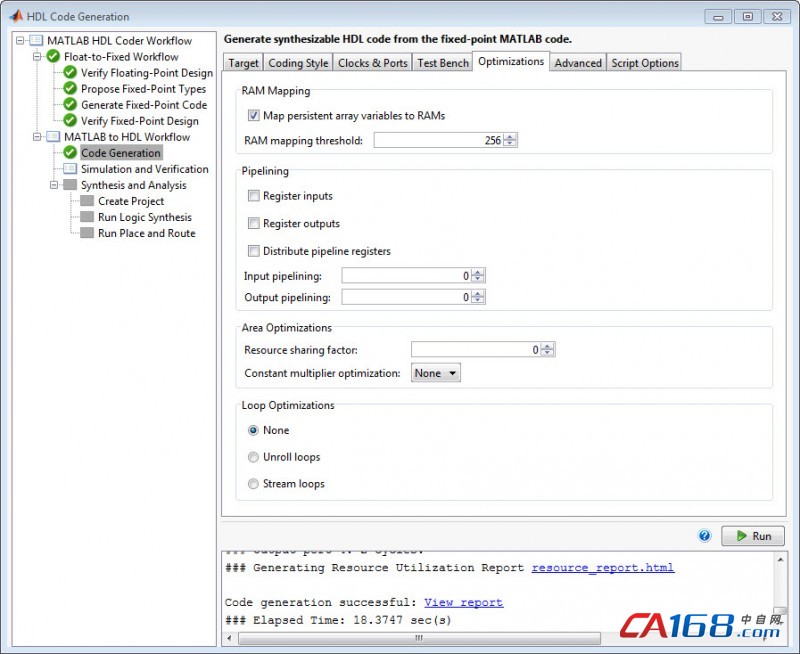
Task: Click green check icon for Generate Fixed-Point Code
Action: pyautogui.click(x=70, y=105)
